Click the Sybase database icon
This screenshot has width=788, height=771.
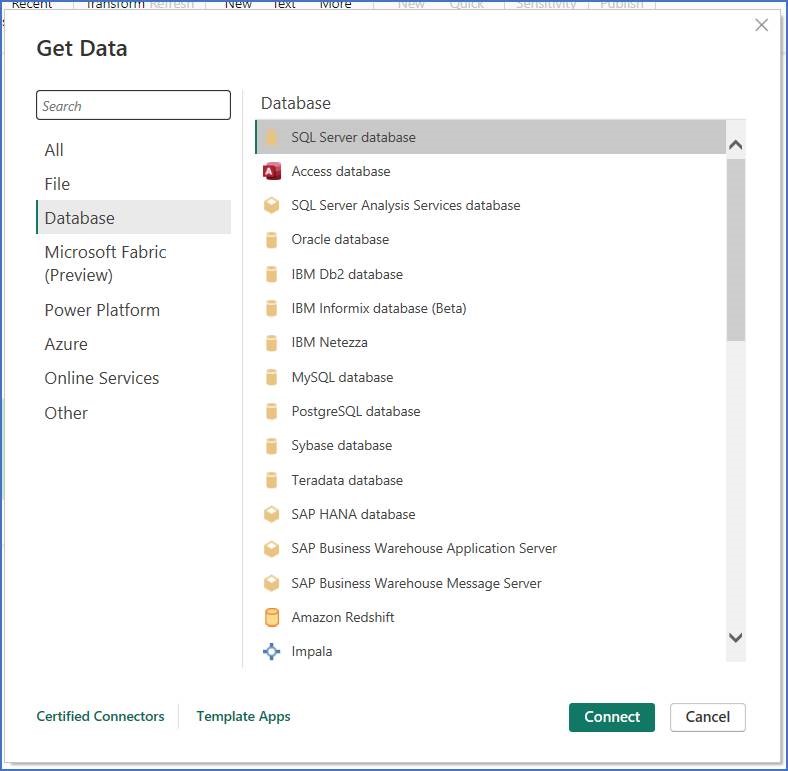tap(271, 446)
